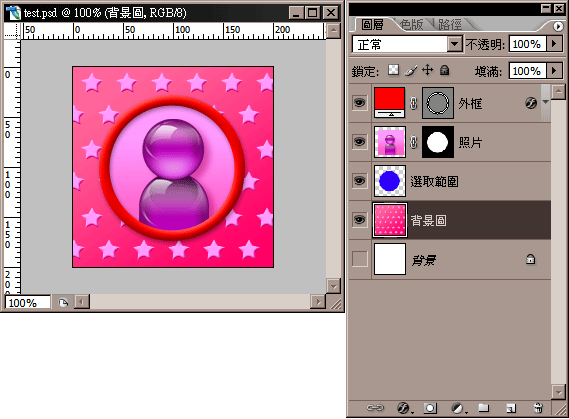Click the test.psd document title icon
The width and height of the screenshot is (569, 419).
click(13, 13)
